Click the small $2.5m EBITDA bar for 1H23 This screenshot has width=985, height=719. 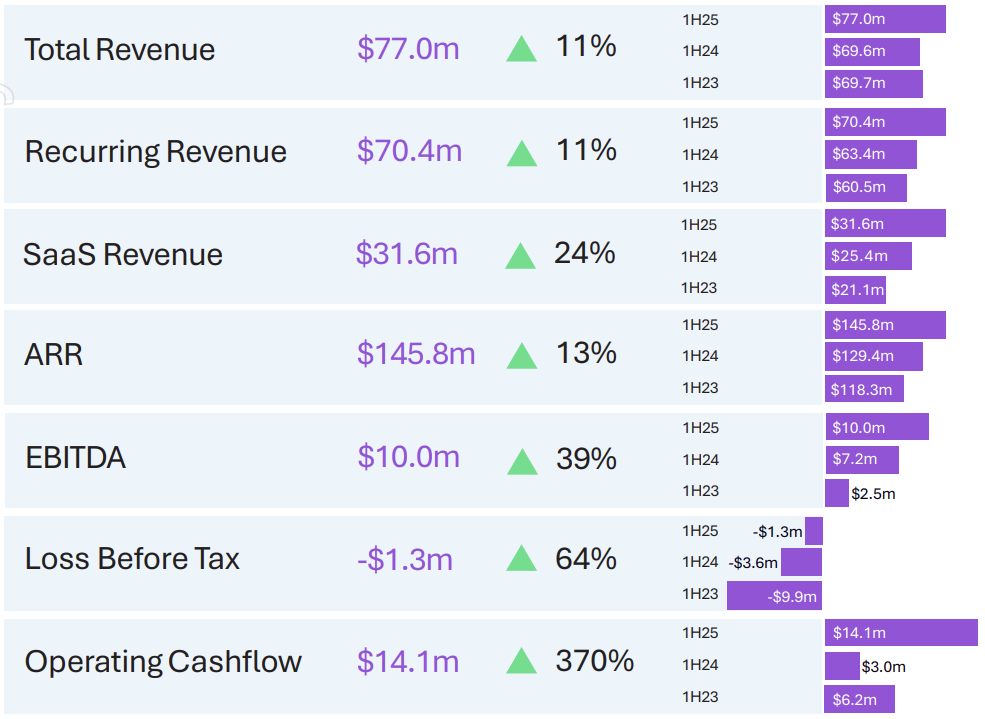(x=836, y=493)
